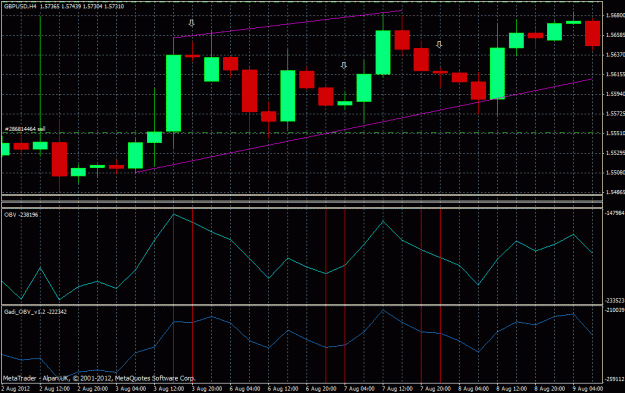Click the MetaTrader copyright text
625x393 pixels.
(x=99, y=378)
